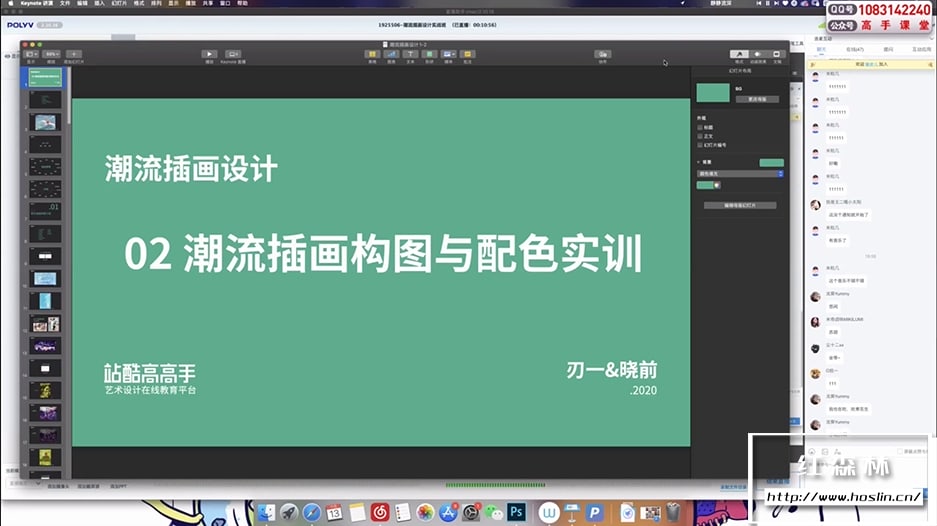Open the Animate inspector panel
Screen dimensions: 937x526
click(x=758, y=54)
